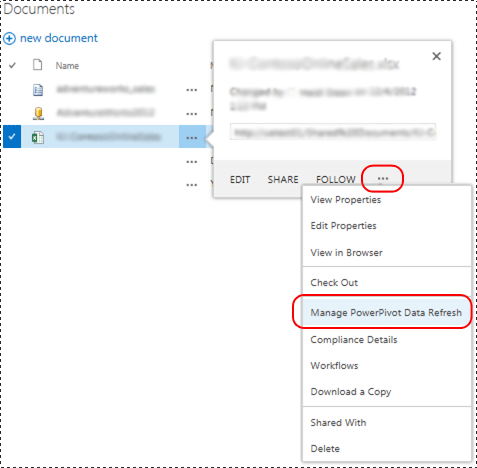Open the blurred workbook title in callout

[x=314, y=64]
